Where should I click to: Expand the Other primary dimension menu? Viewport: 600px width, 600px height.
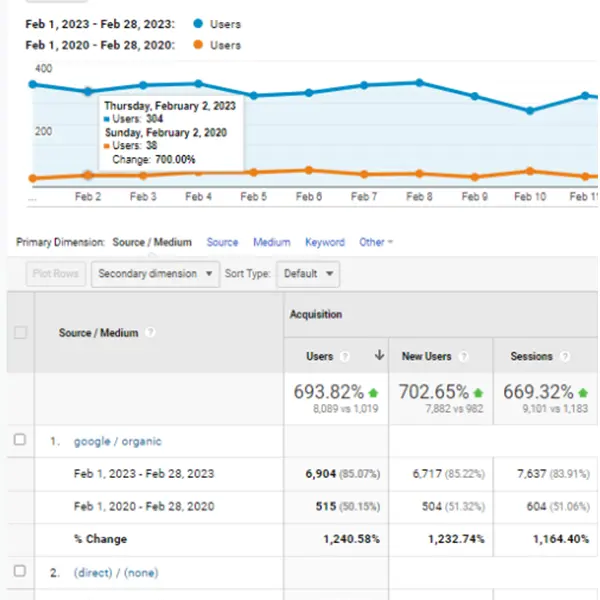pyautogui.click(x=376, y=242)
